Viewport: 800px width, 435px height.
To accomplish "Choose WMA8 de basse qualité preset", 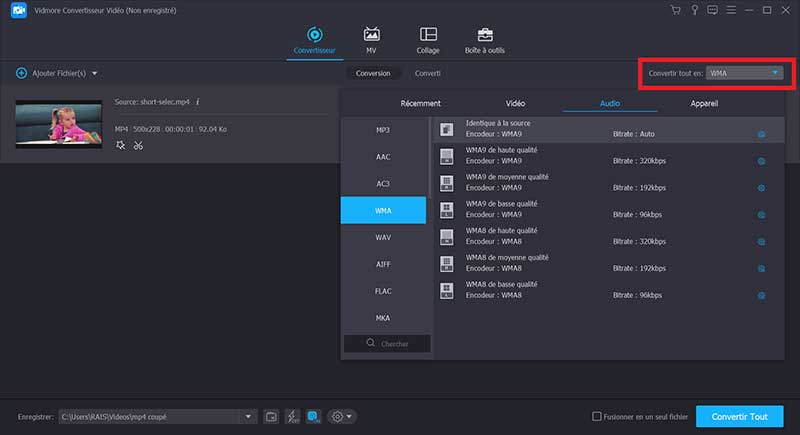I will coord(609,290).
